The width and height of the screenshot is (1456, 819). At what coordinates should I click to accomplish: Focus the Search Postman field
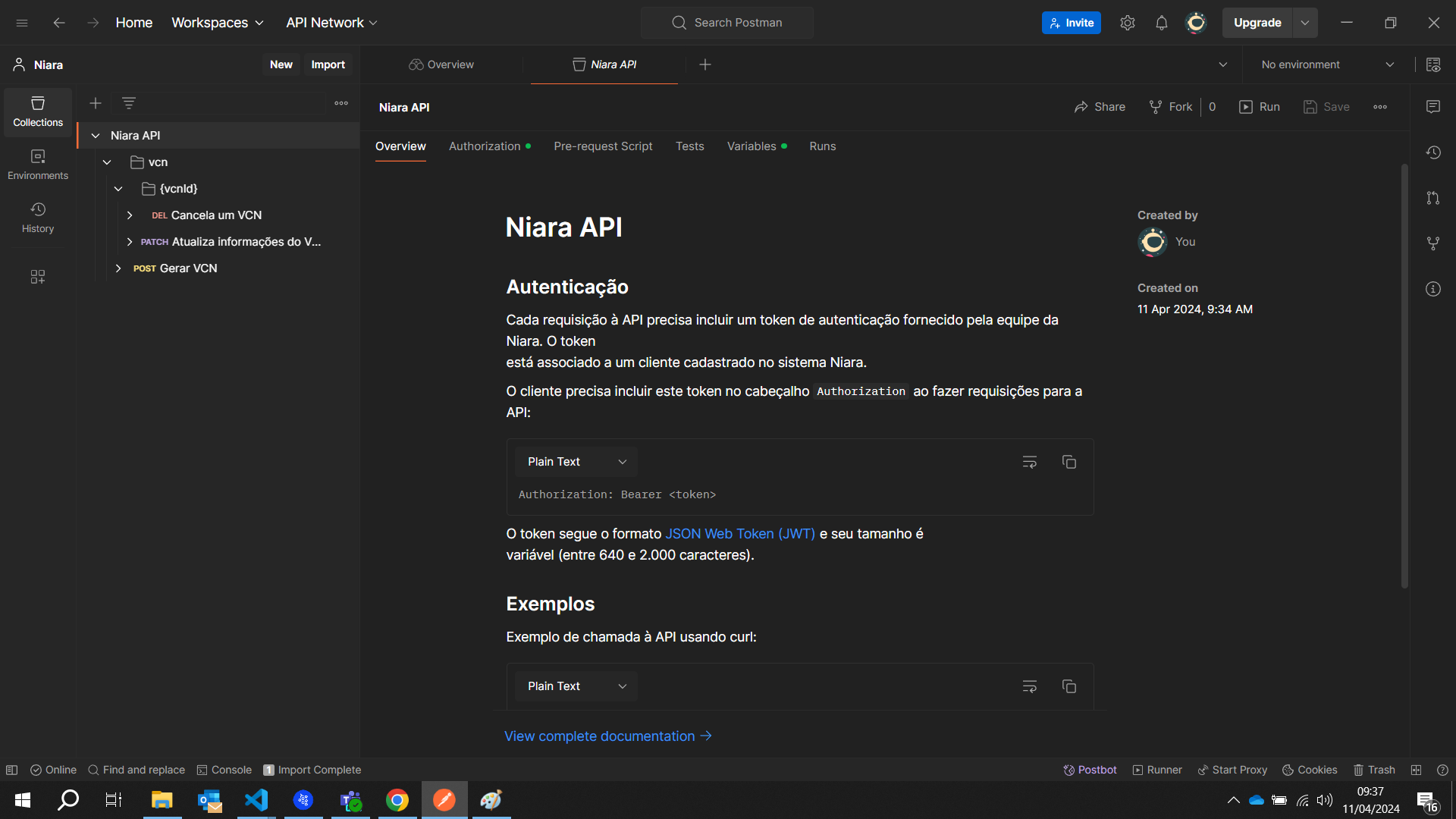click(727, 23)
